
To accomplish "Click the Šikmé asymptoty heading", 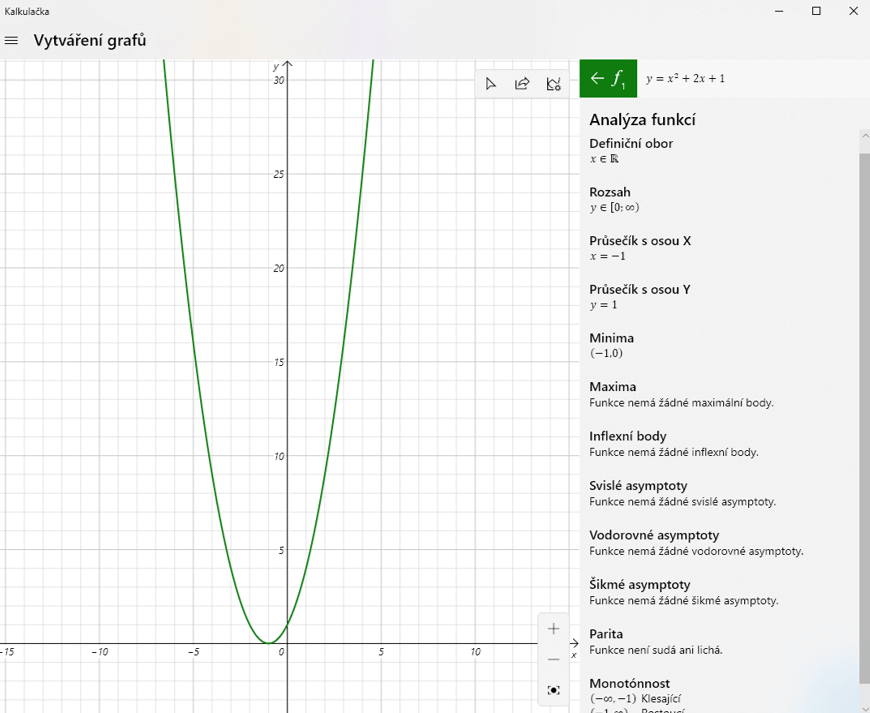I will click(640, 584).
